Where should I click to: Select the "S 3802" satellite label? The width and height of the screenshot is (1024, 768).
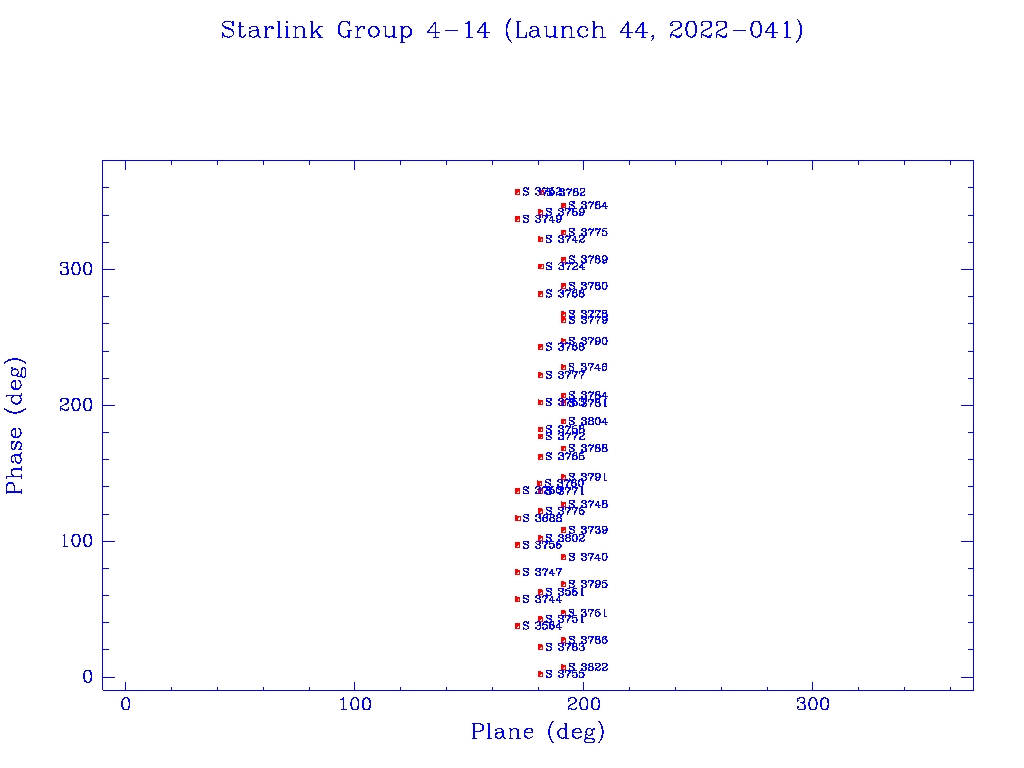(565, 538)
